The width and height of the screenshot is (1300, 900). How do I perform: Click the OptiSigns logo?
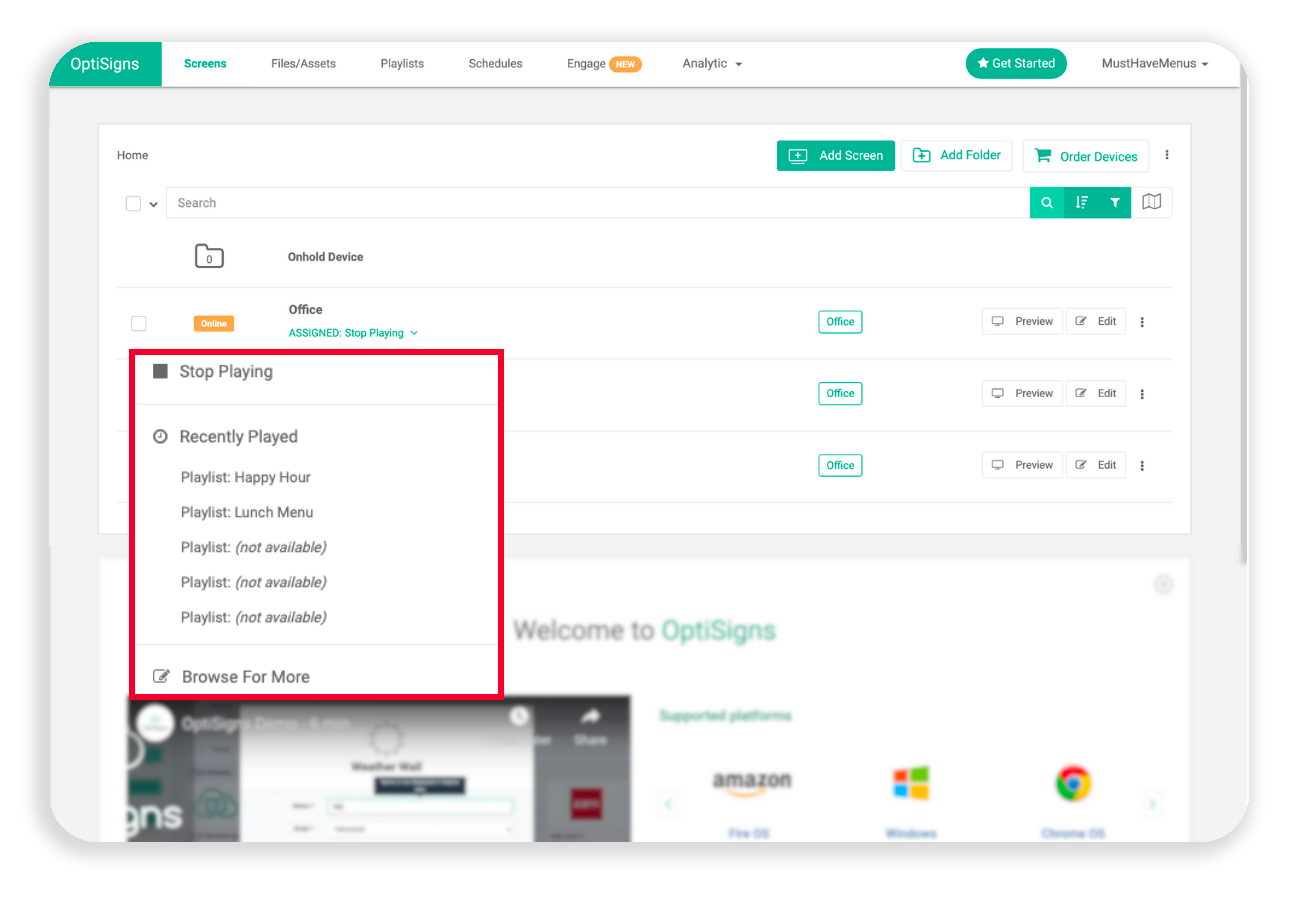[x=105, y=64]
